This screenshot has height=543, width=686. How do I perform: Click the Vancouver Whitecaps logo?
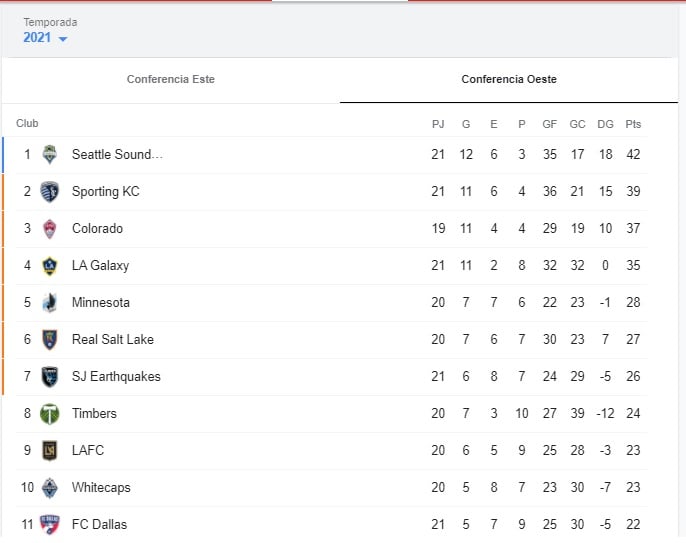pos(49,488)
